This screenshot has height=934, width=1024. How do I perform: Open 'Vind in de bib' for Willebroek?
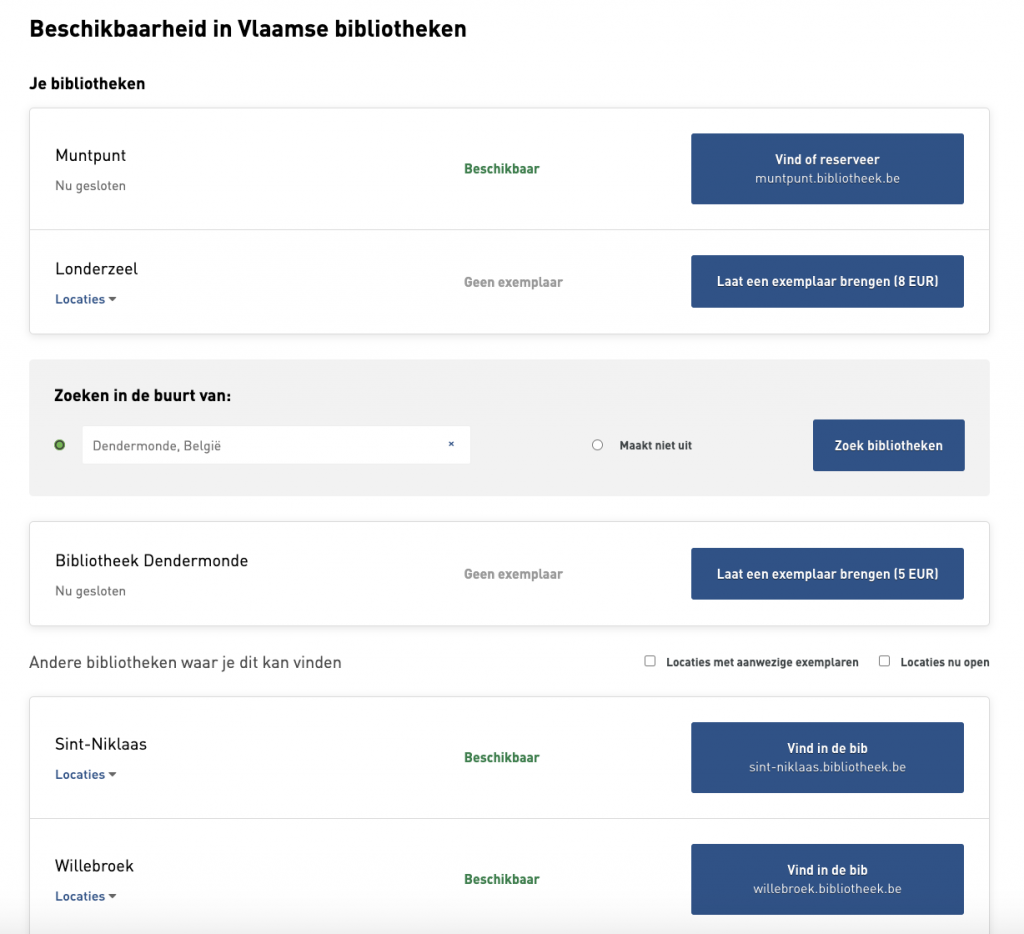[827, 879]
